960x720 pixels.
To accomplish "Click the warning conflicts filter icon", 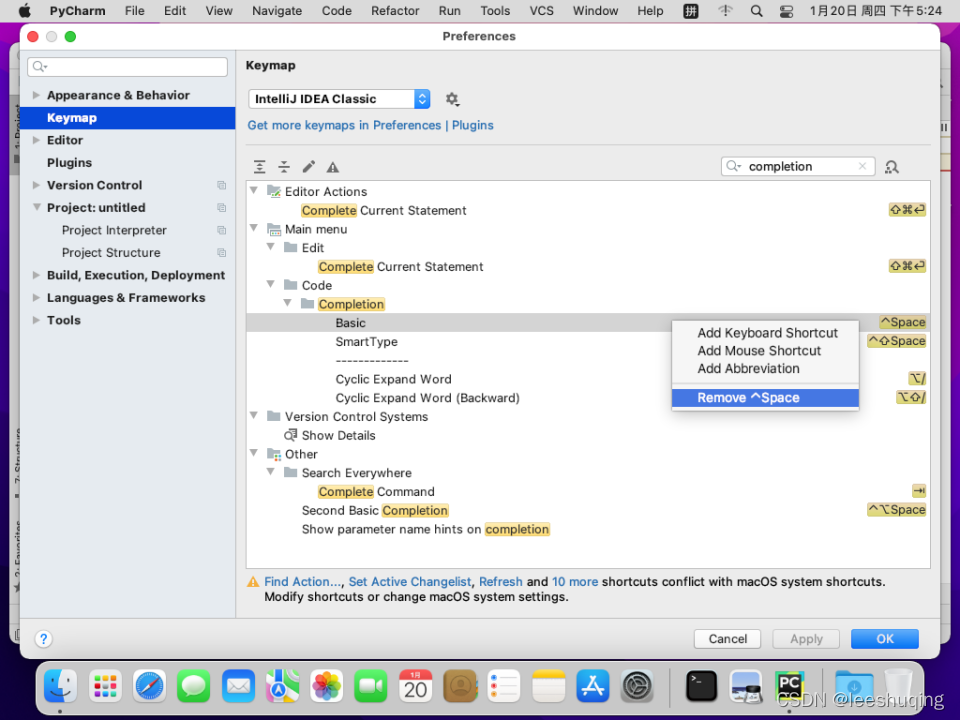I will click(332, 167).
